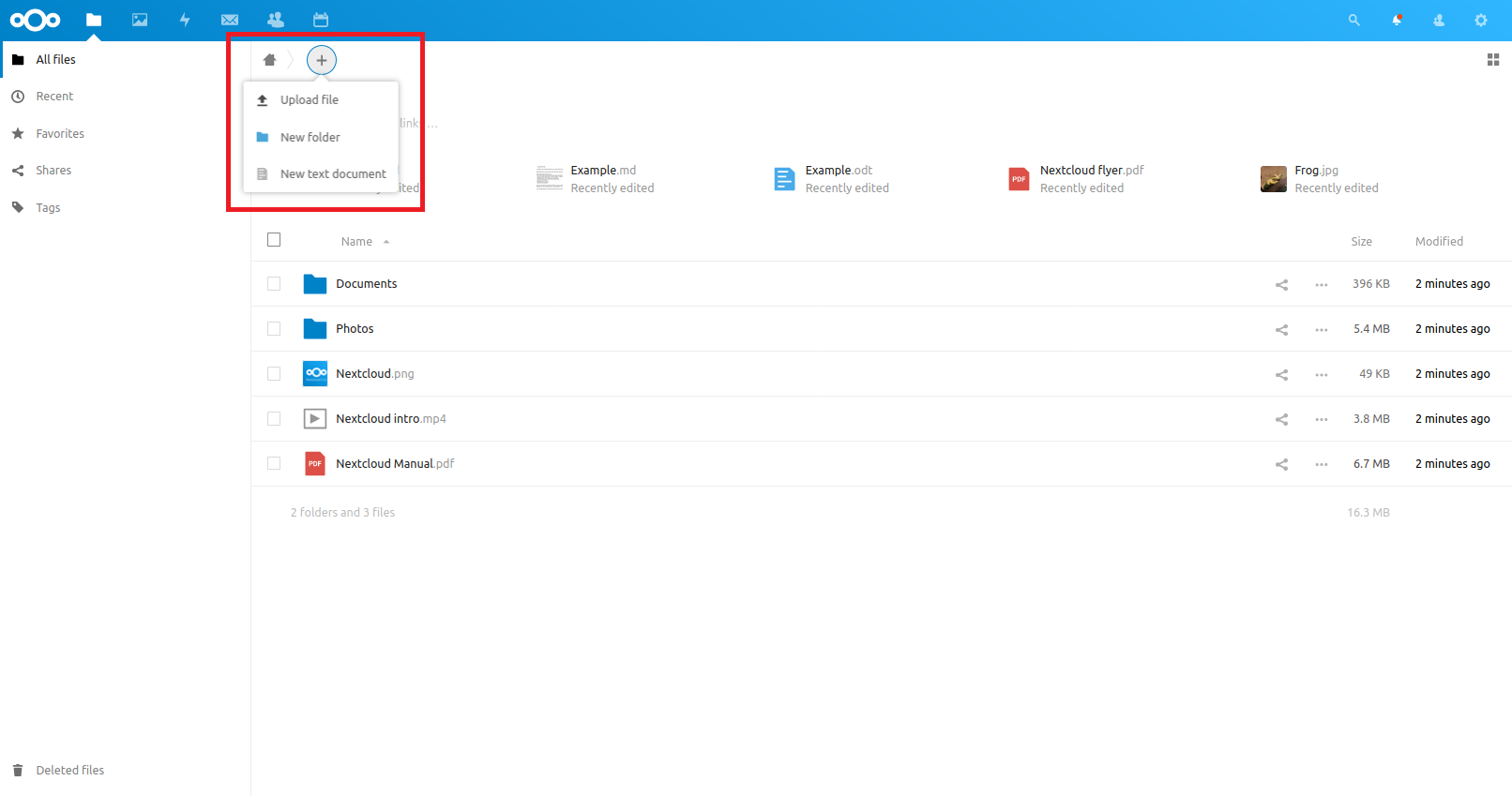Image resolution: width=1512 pixels, height=796 pixels.
Task: Share Nextcloud Manual.pdf file
Action: pyautogui.click(x=1281, y=464)
